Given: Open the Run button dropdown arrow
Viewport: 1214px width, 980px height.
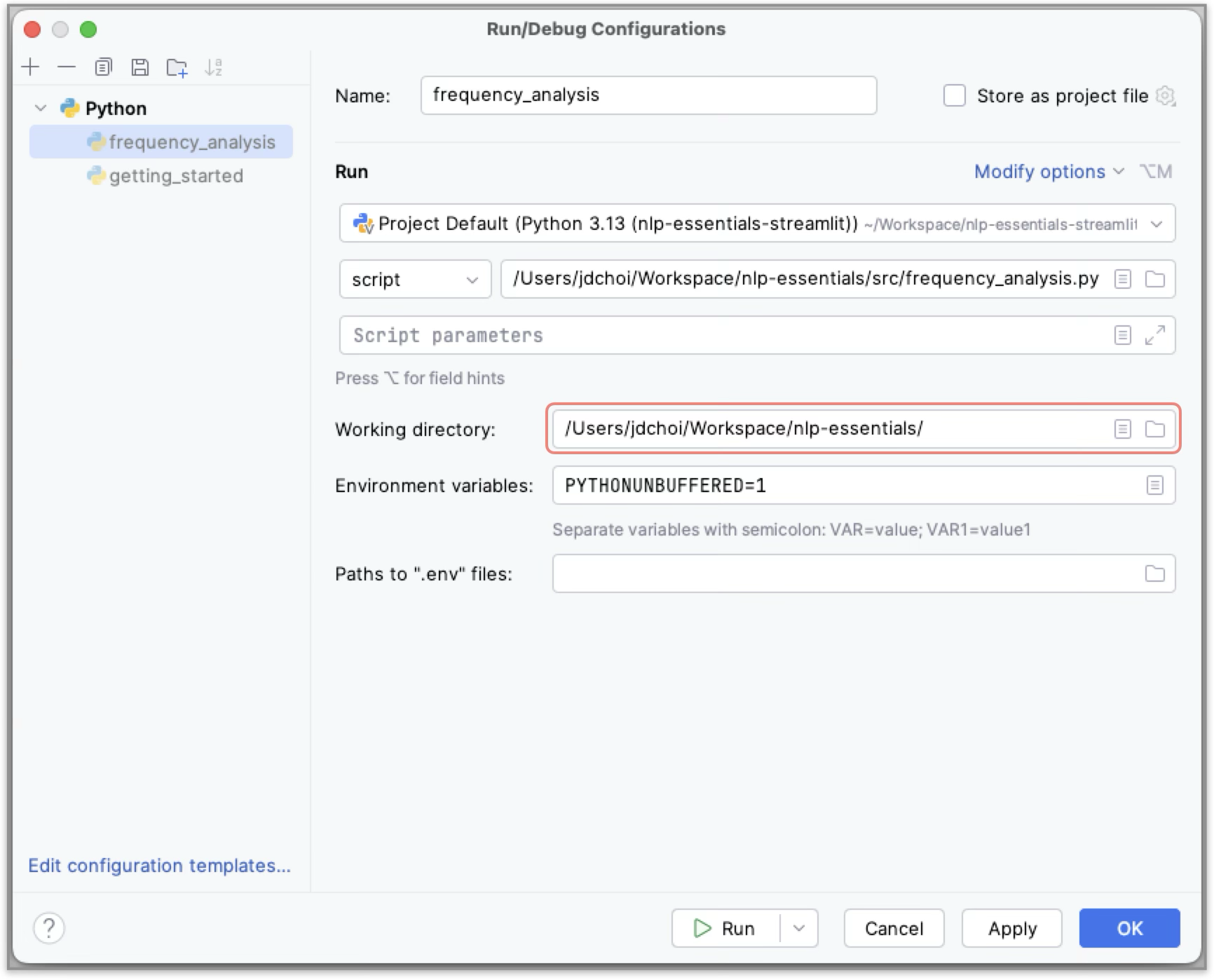Looking at the screenshot, I should (x=798, y=927).
